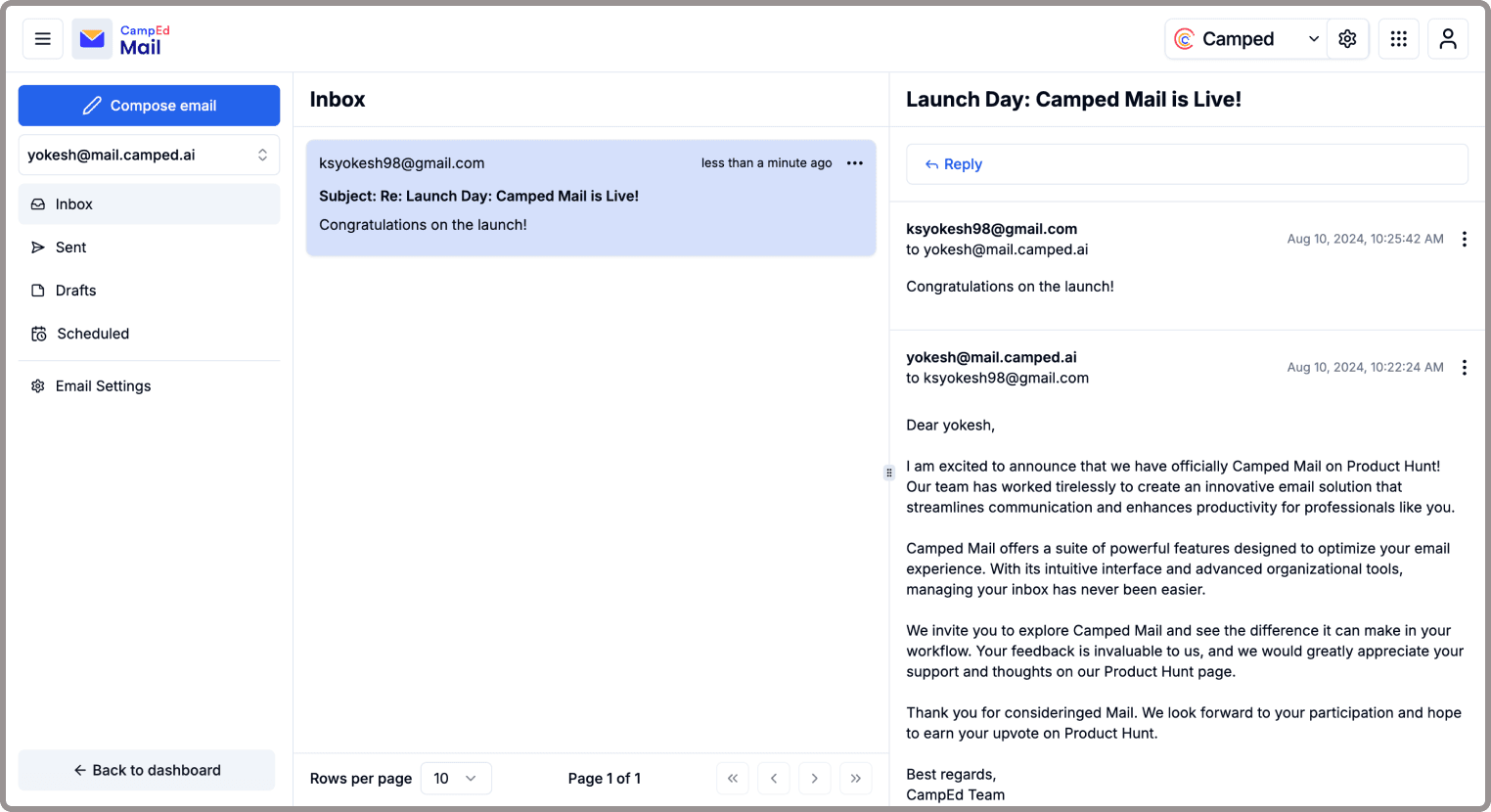Open the user profile menu
This screenshot has width=1491, height=812.
[1448, 39]
